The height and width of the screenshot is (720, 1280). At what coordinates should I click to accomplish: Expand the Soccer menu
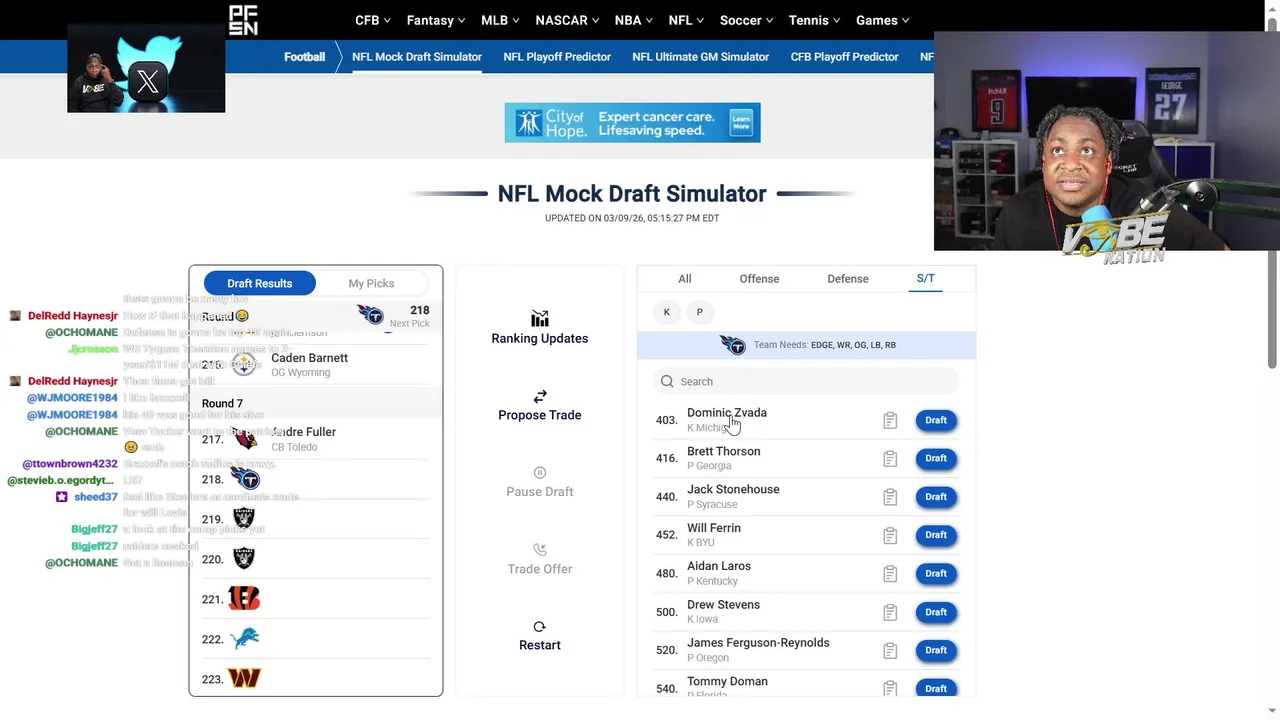747,20
